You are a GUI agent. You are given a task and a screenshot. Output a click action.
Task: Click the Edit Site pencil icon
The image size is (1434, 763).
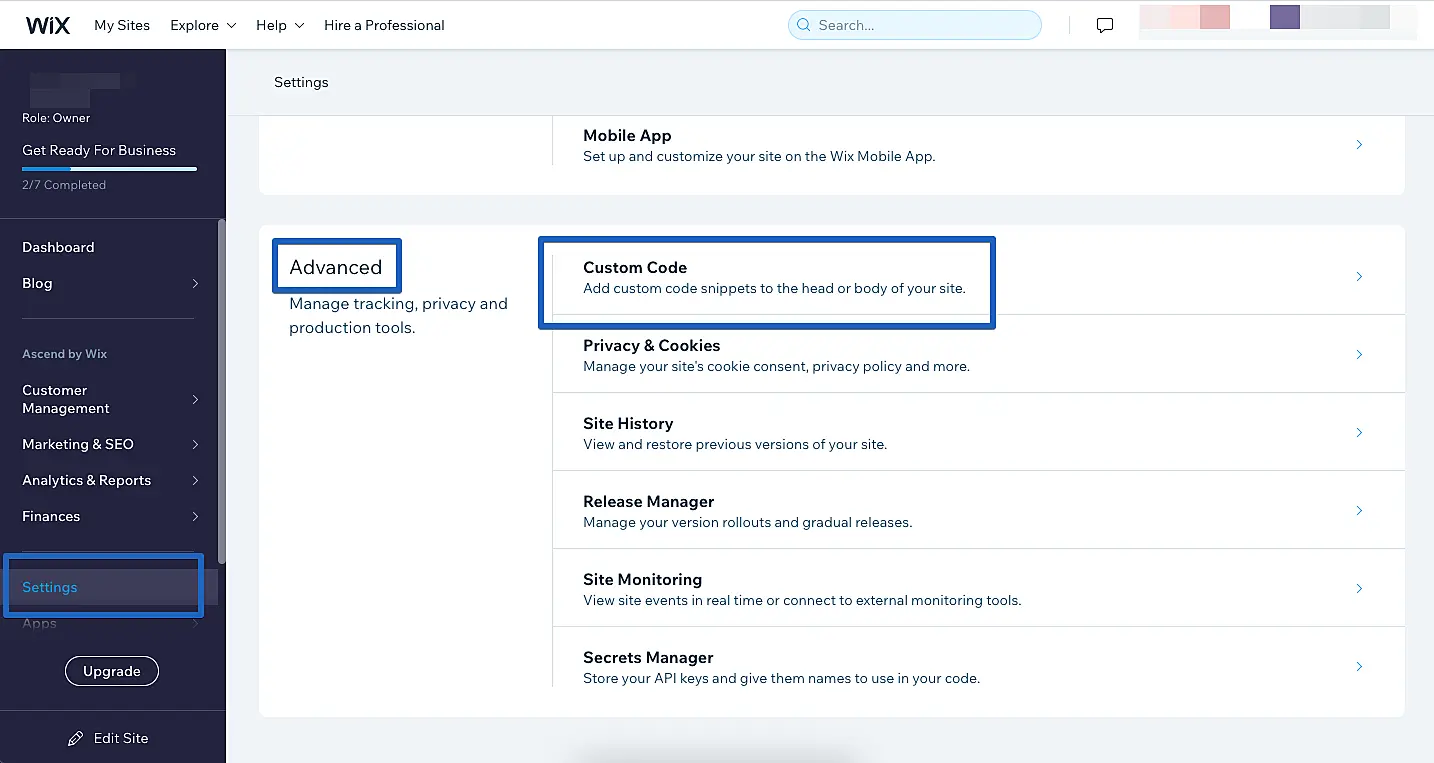tap(76, 739)
